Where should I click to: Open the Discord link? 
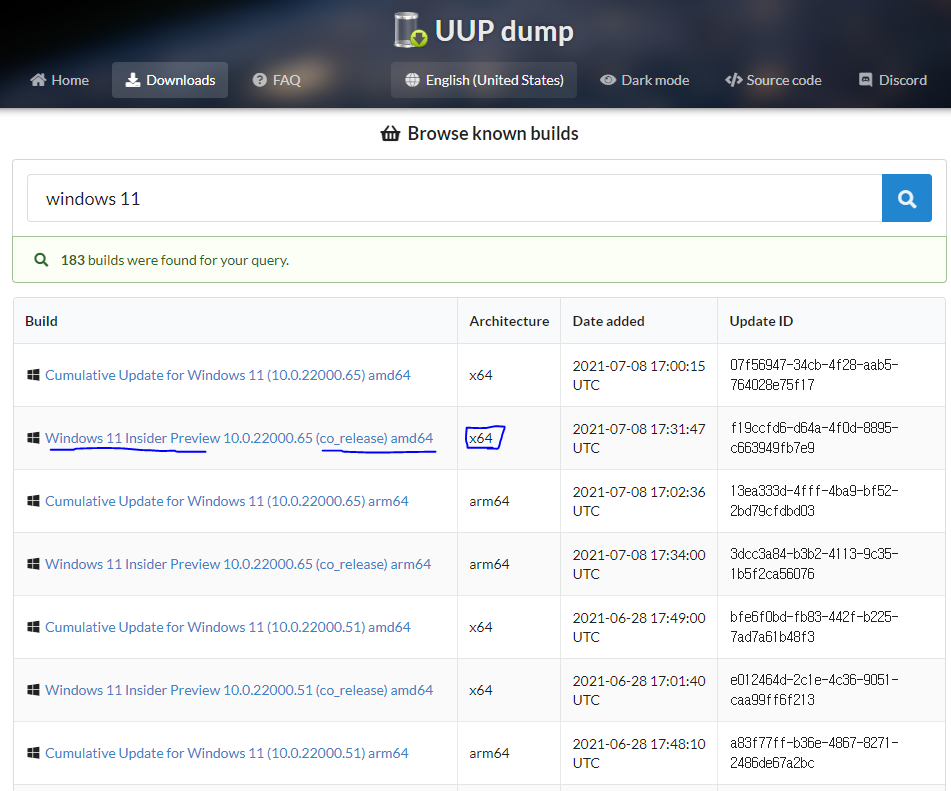[x=893, y=80]
